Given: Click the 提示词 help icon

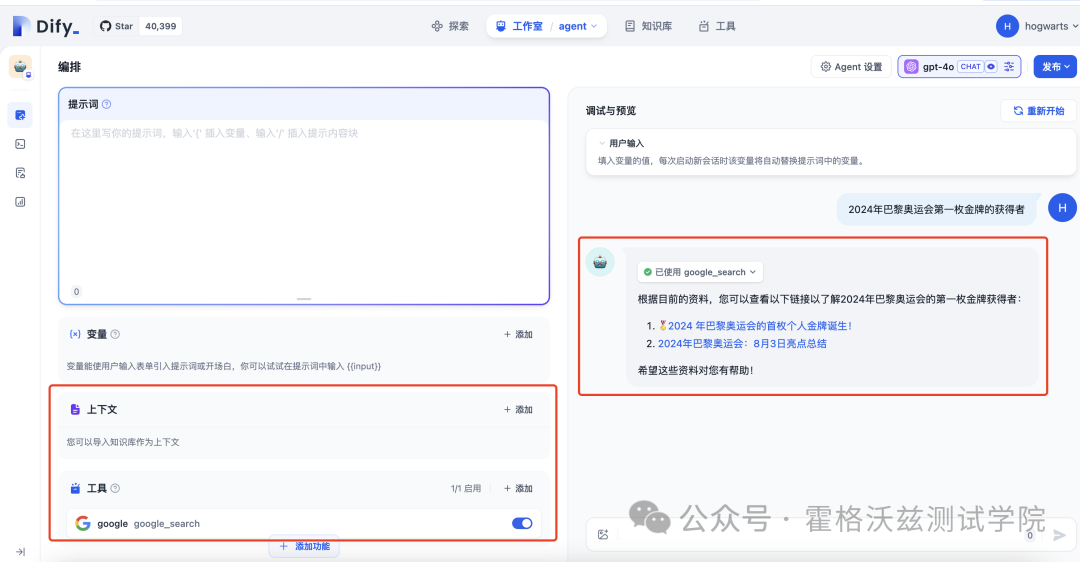Looking at the screenshot, I should point(106,105).
